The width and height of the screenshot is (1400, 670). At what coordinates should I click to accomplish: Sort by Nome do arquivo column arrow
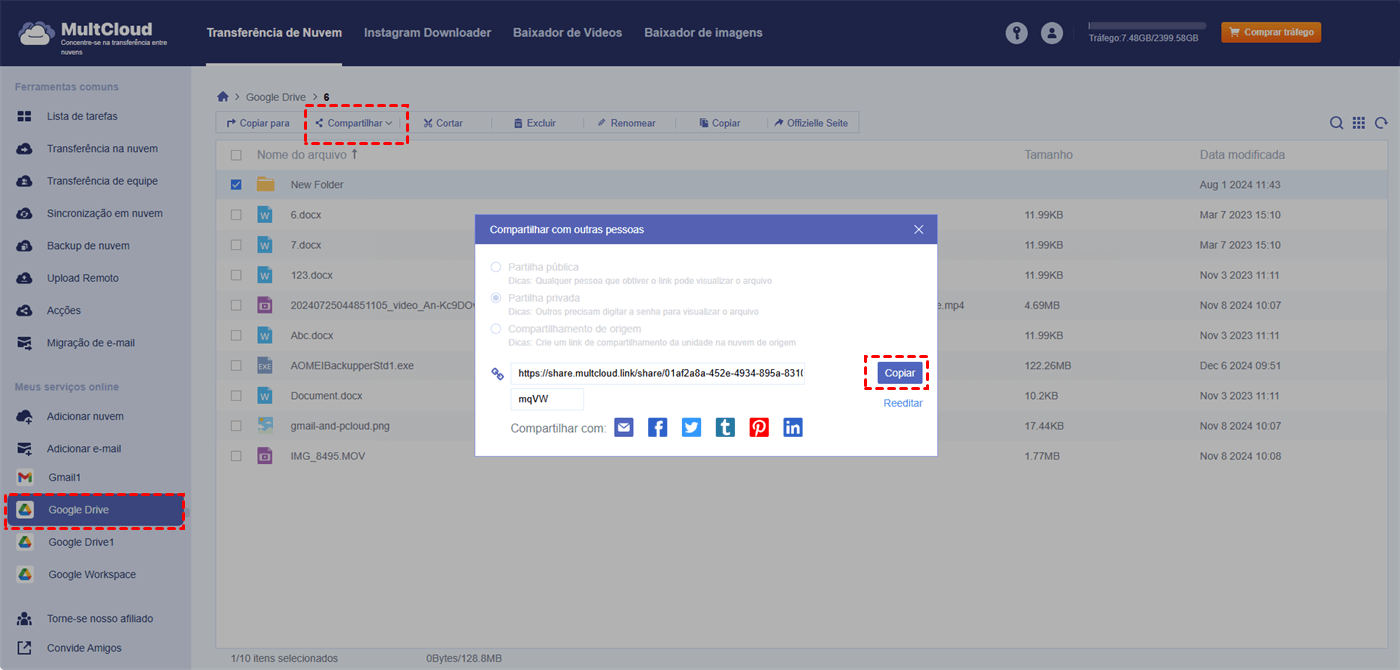[x=354, y=155]
